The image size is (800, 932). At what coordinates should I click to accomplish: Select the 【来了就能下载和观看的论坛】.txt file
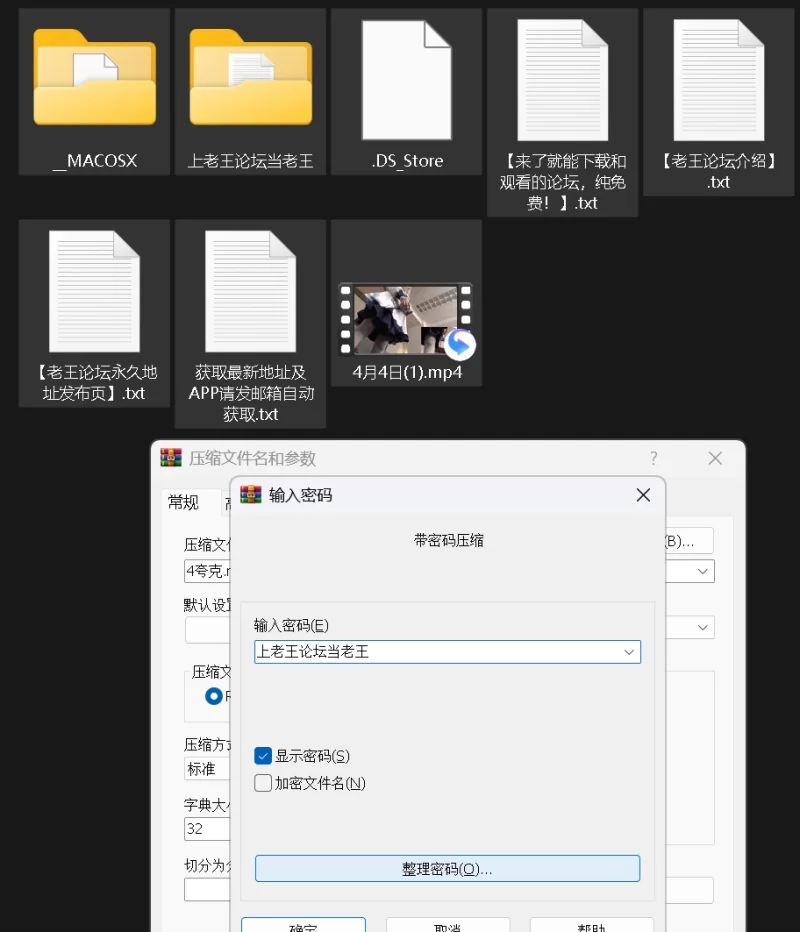pyautogui.click(x=563, y=80)
